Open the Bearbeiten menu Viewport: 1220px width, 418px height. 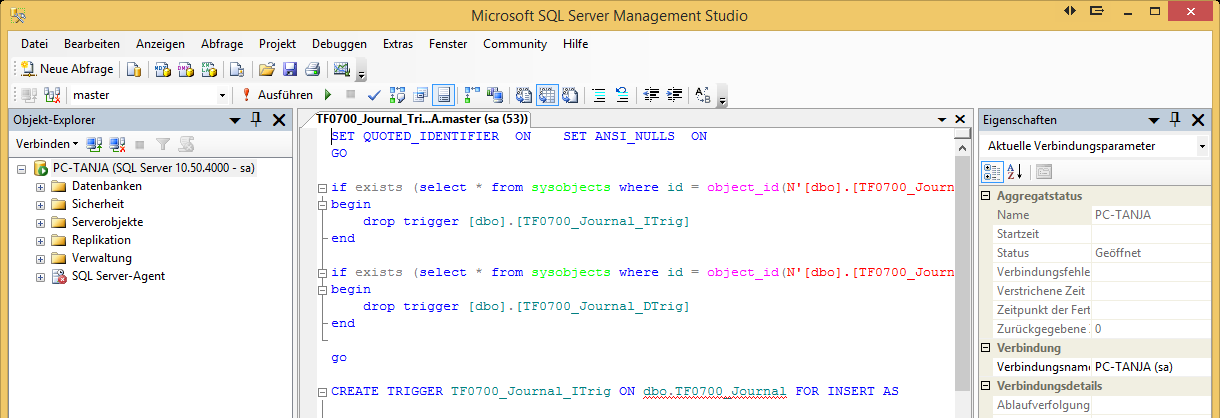coord(92,44)
